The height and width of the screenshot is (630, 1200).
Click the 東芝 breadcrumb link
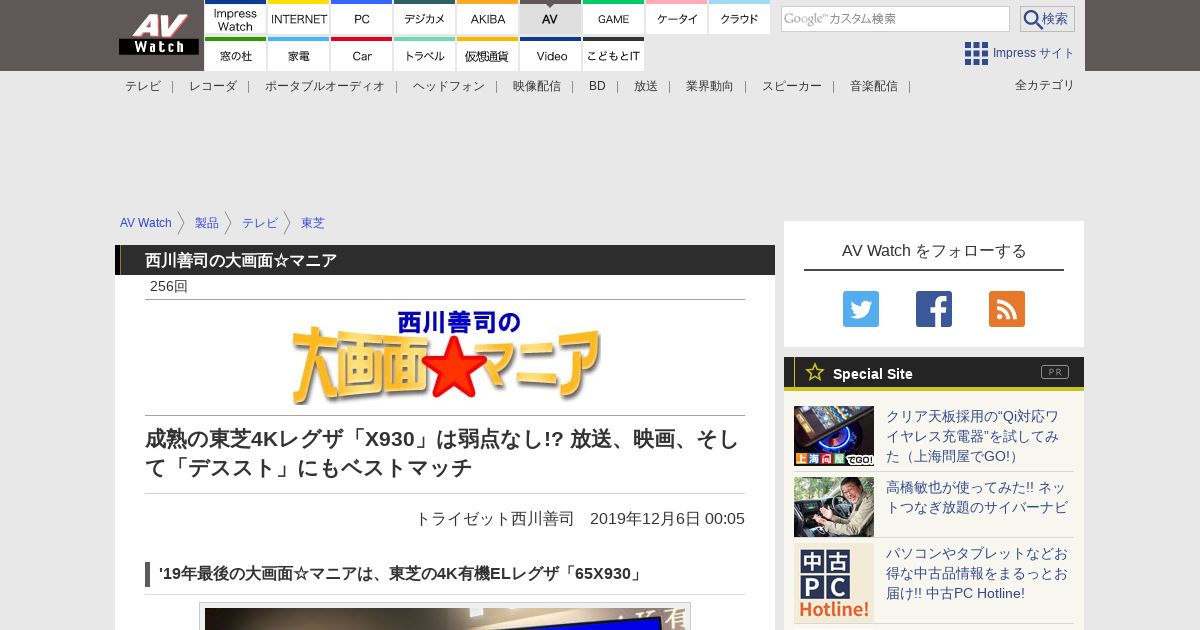pyautogui.click(x=313, y=223)
